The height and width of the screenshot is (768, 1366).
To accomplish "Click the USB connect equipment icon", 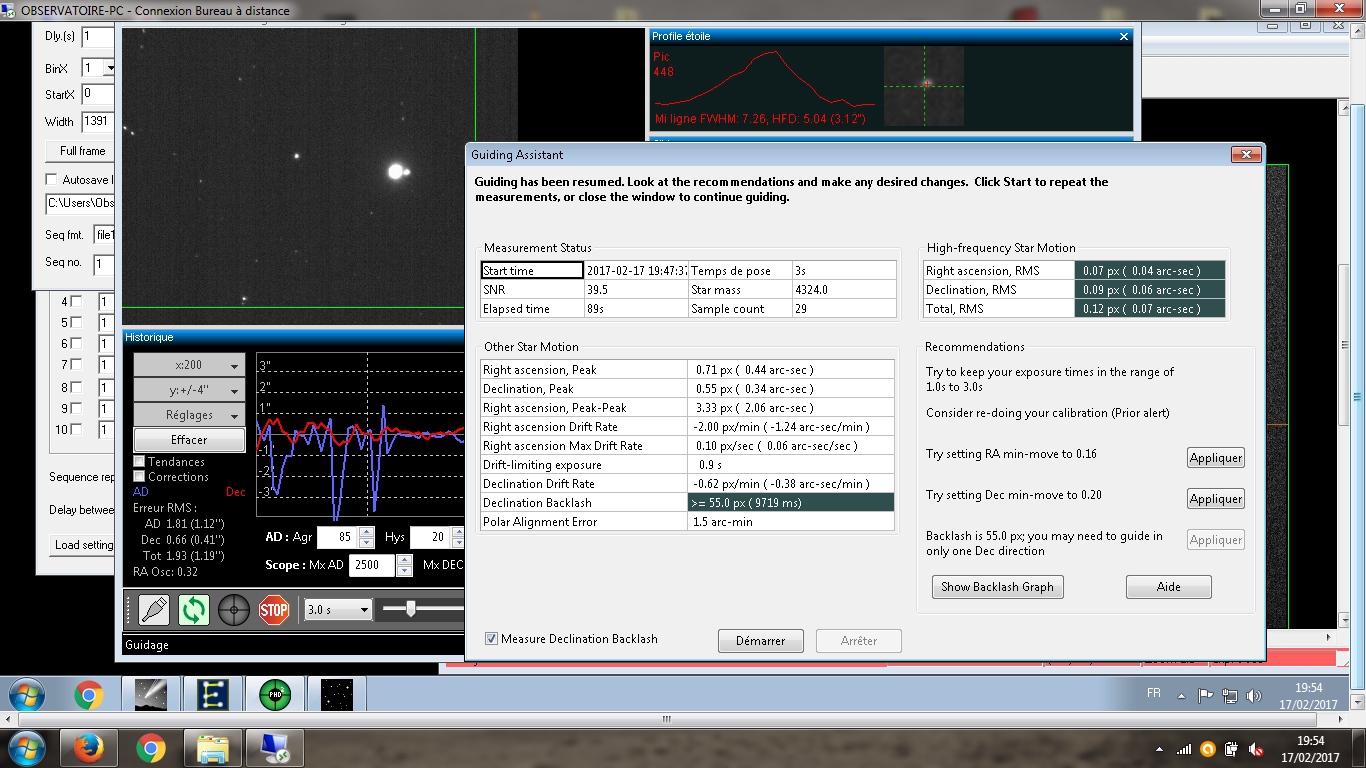I will point(153,609).
